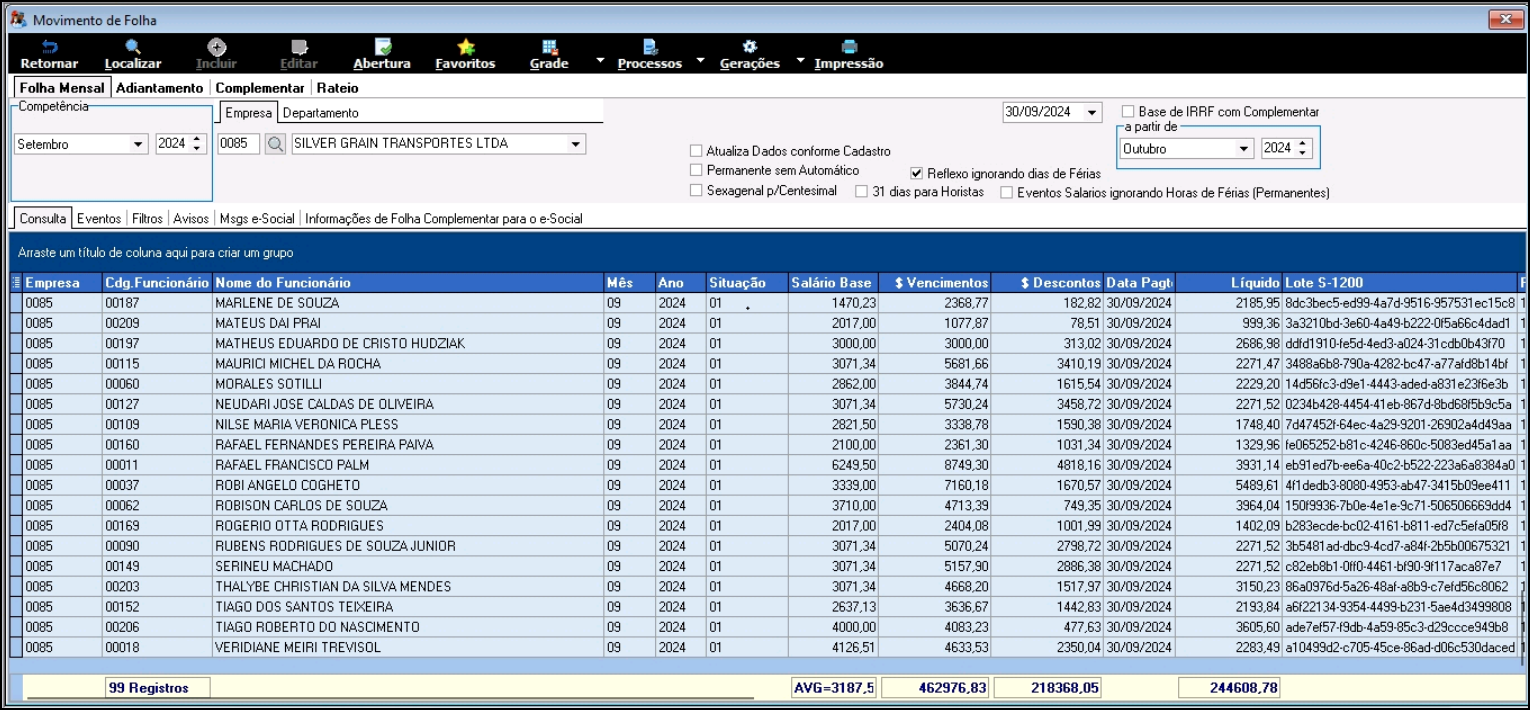The width and height of the screenshot is (1530, 710).
Task: Open Informações de Folha Complementar tab
Action: tap(444, 218)
